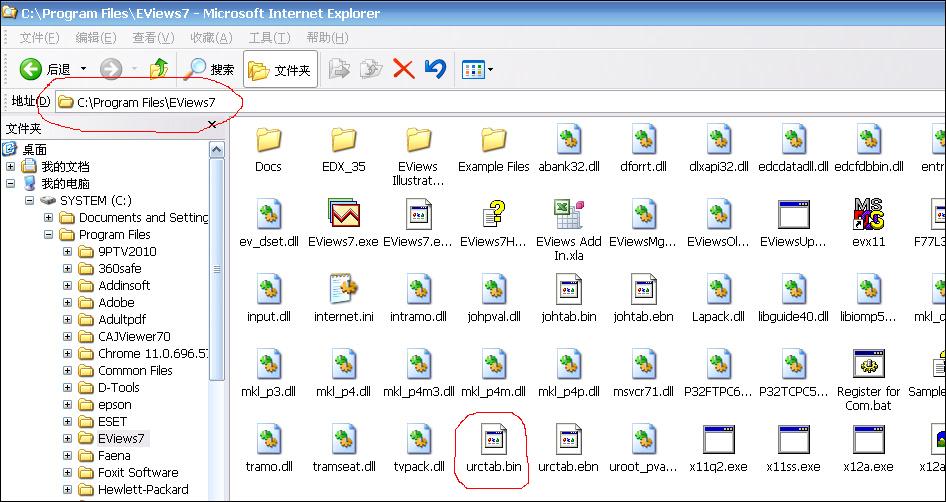The width and height of the screenshot is (946, 502).
Task: Close the Folders side pane
Action: (x=212, y=124)
